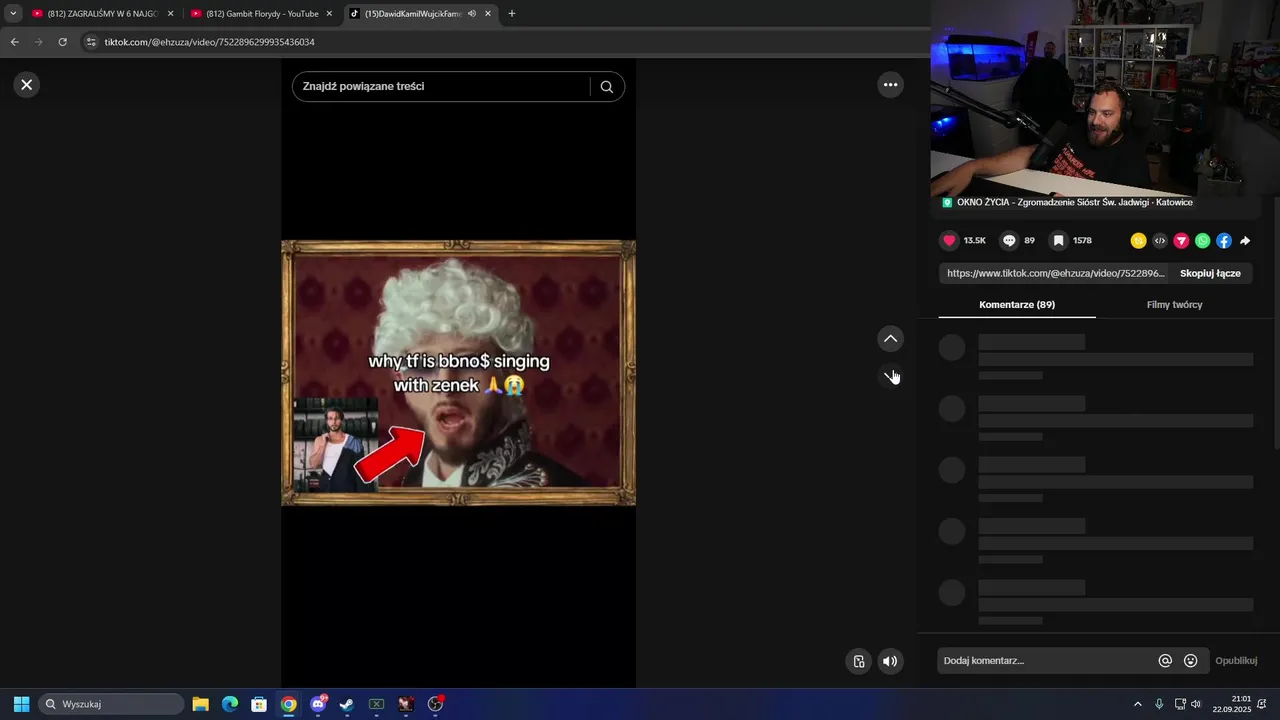Get embed code icon
Screen dimensions: 1280x720
1160,241
